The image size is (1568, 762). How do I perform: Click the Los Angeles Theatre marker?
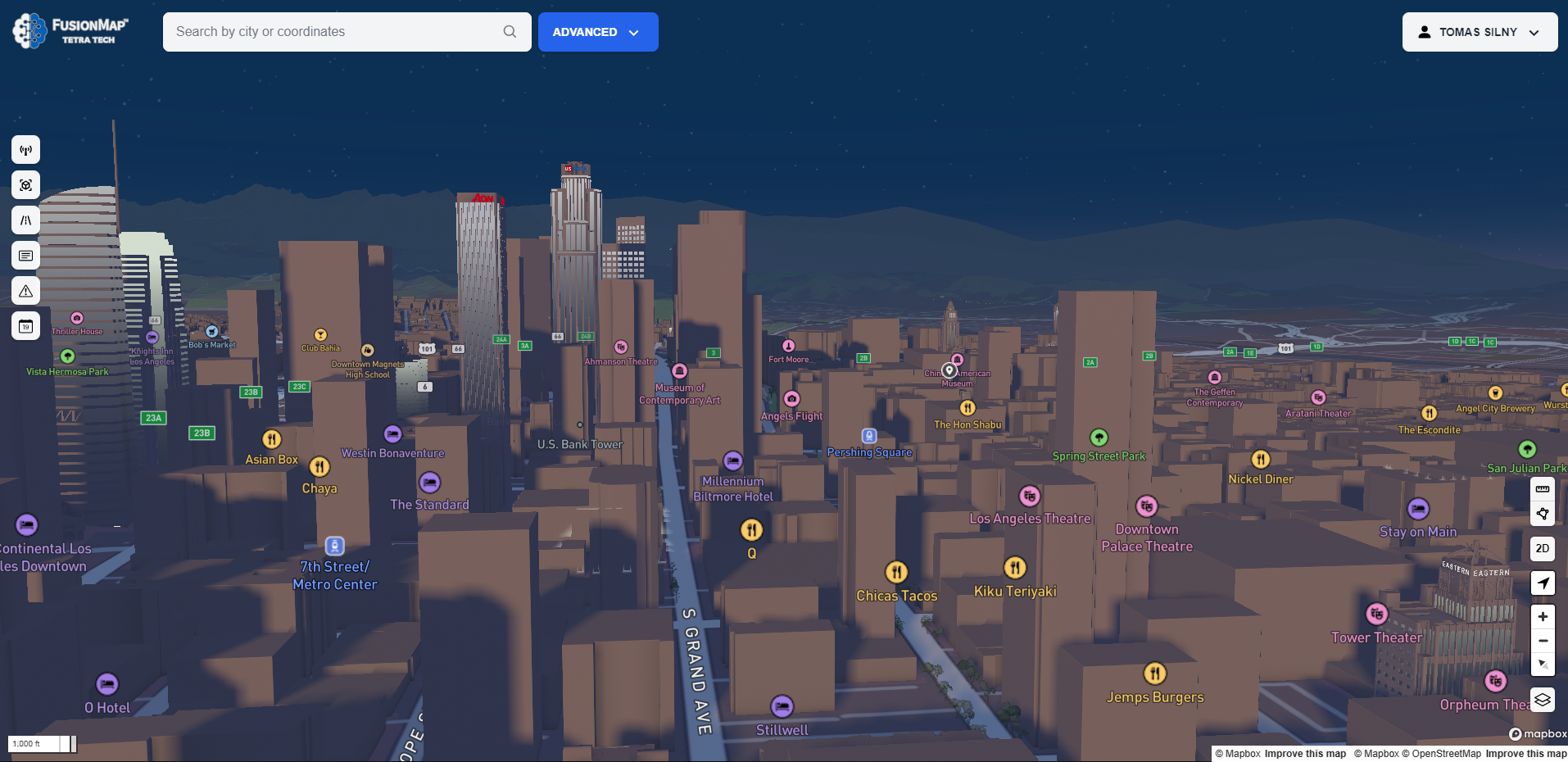click(x=1030, y=496)
